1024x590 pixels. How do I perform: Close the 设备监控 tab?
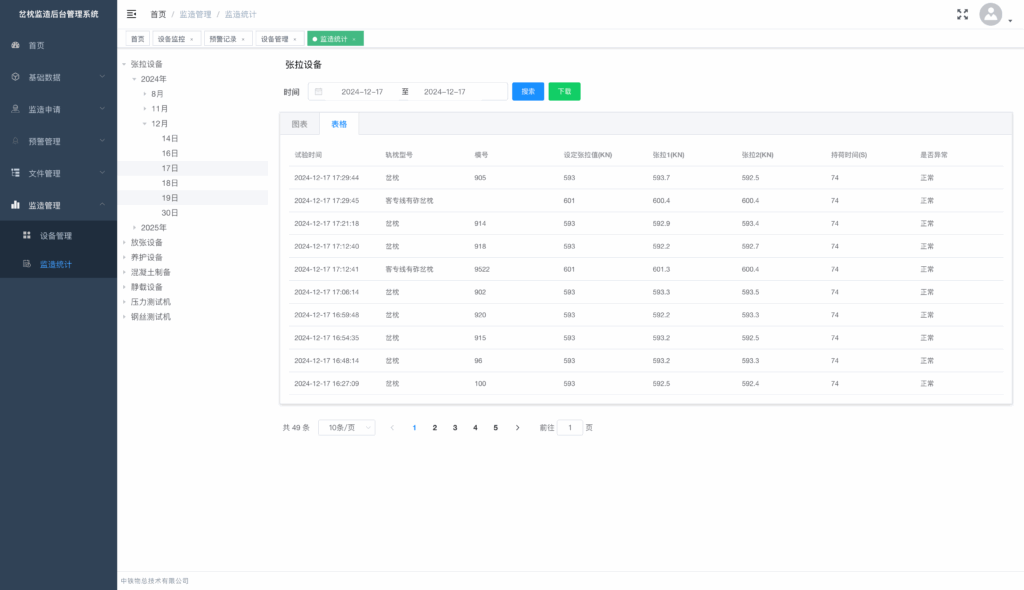tap(191, 39)
